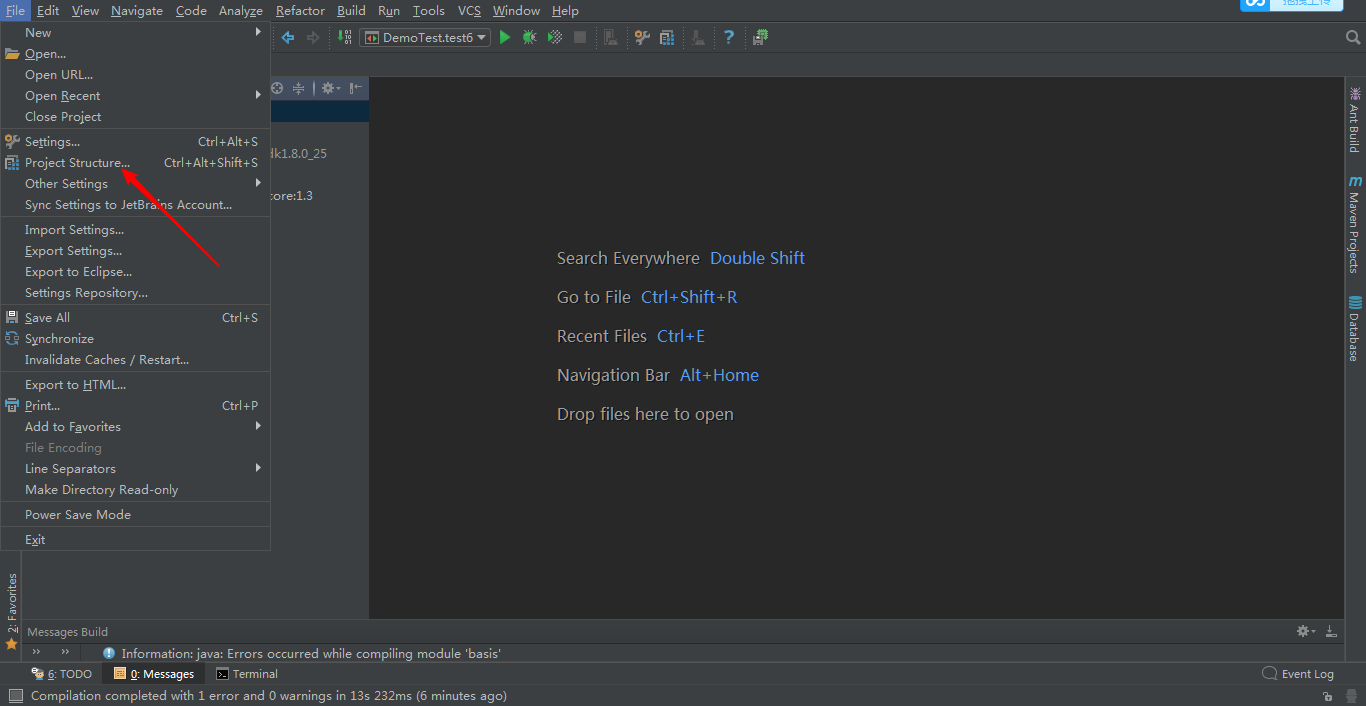Collapse All icon in project panel header

(298, 88)
